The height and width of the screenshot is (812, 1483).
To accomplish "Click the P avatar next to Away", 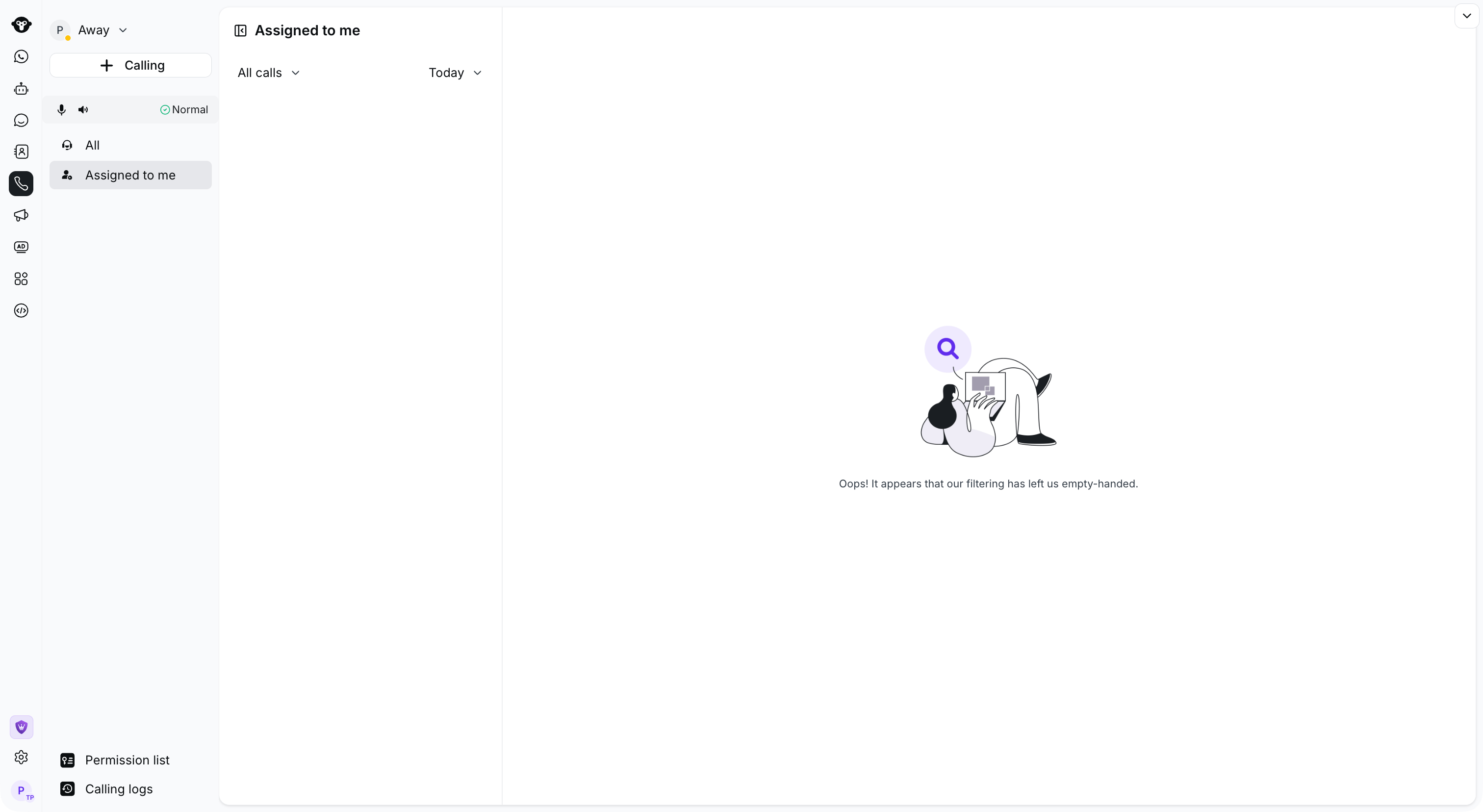I will pyautogui.click(x=60, y=30).
